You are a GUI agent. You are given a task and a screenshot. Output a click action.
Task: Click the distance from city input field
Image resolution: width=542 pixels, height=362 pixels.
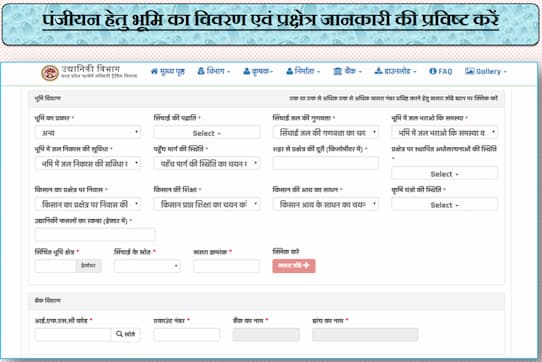[x=326, y=163]
